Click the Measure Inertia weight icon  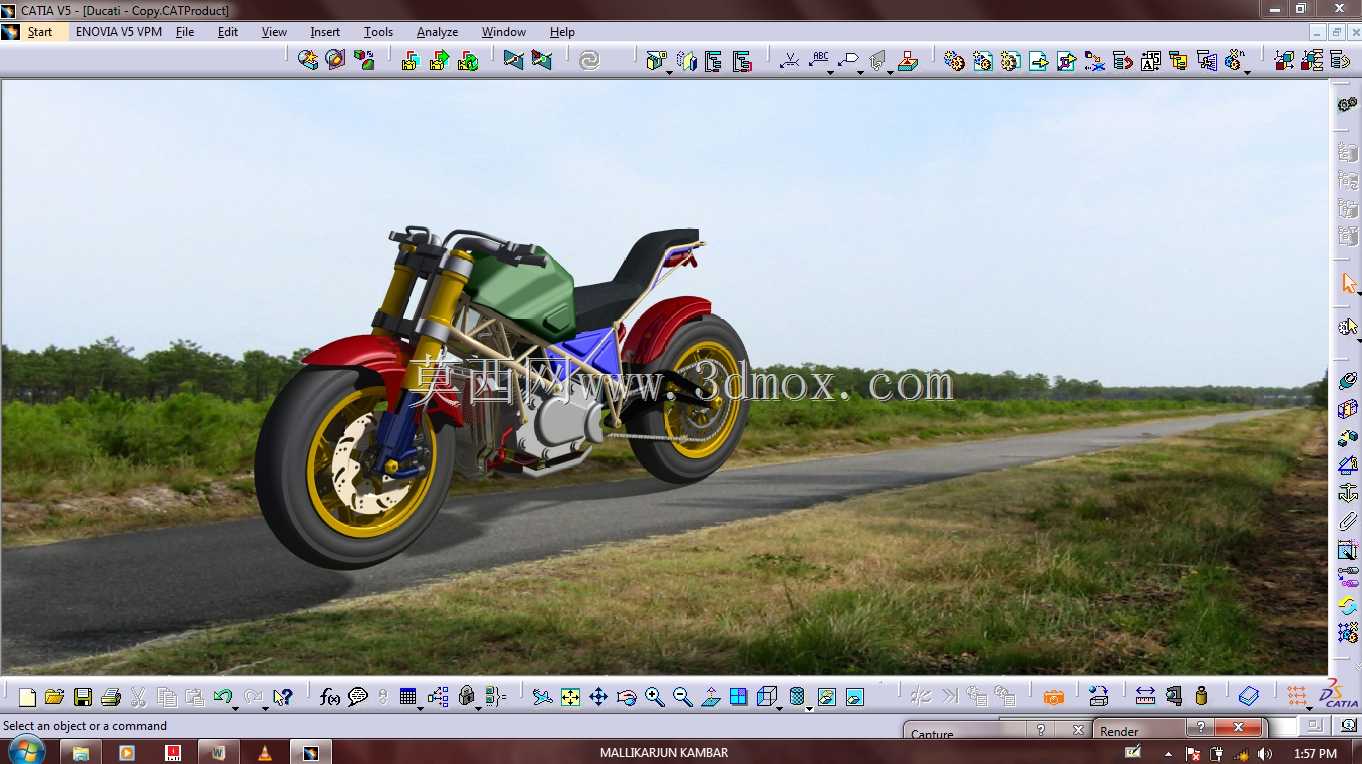(1201, 697)
